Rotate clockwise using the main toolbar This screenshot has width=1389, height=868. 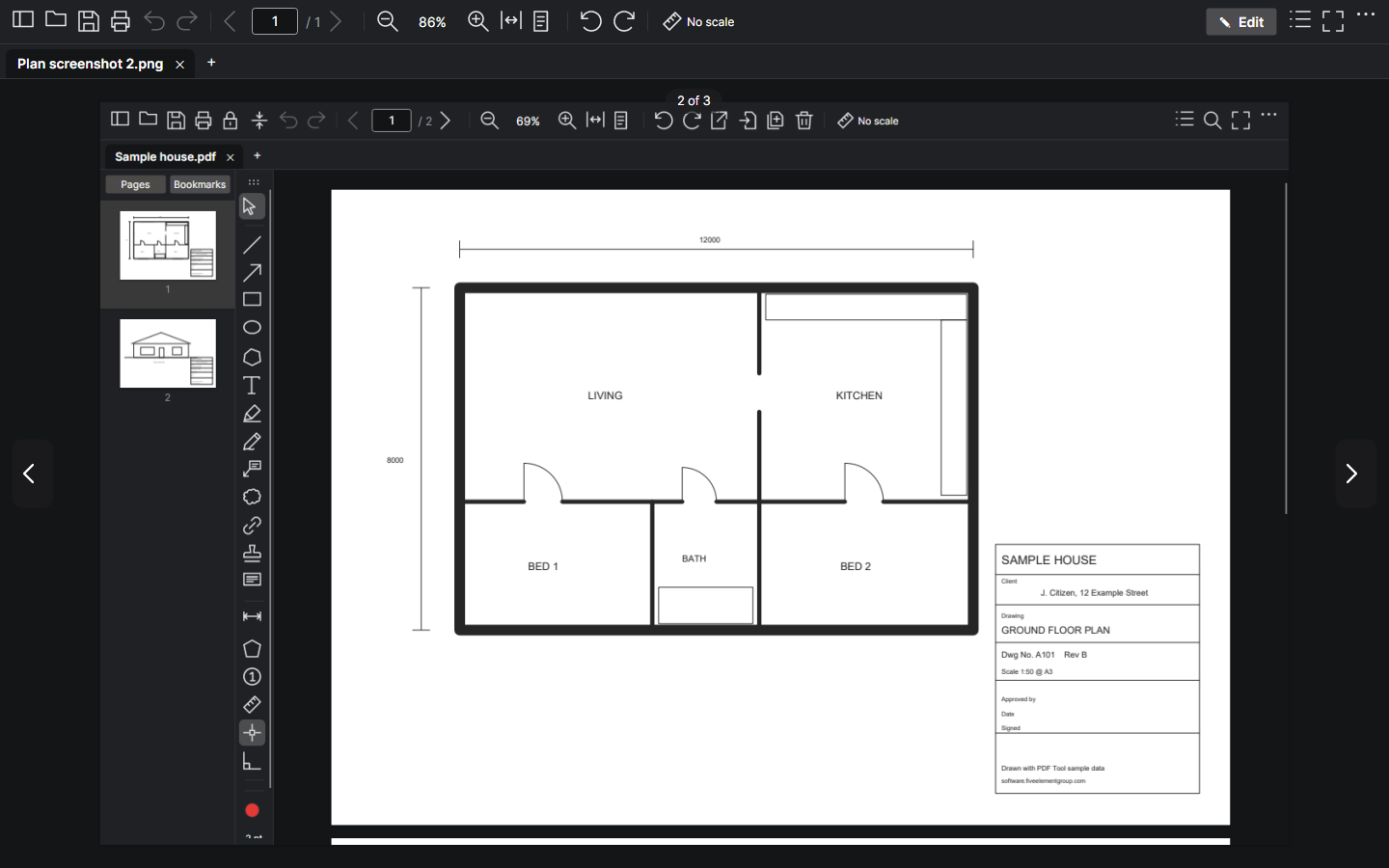click(x=624, y=21)
